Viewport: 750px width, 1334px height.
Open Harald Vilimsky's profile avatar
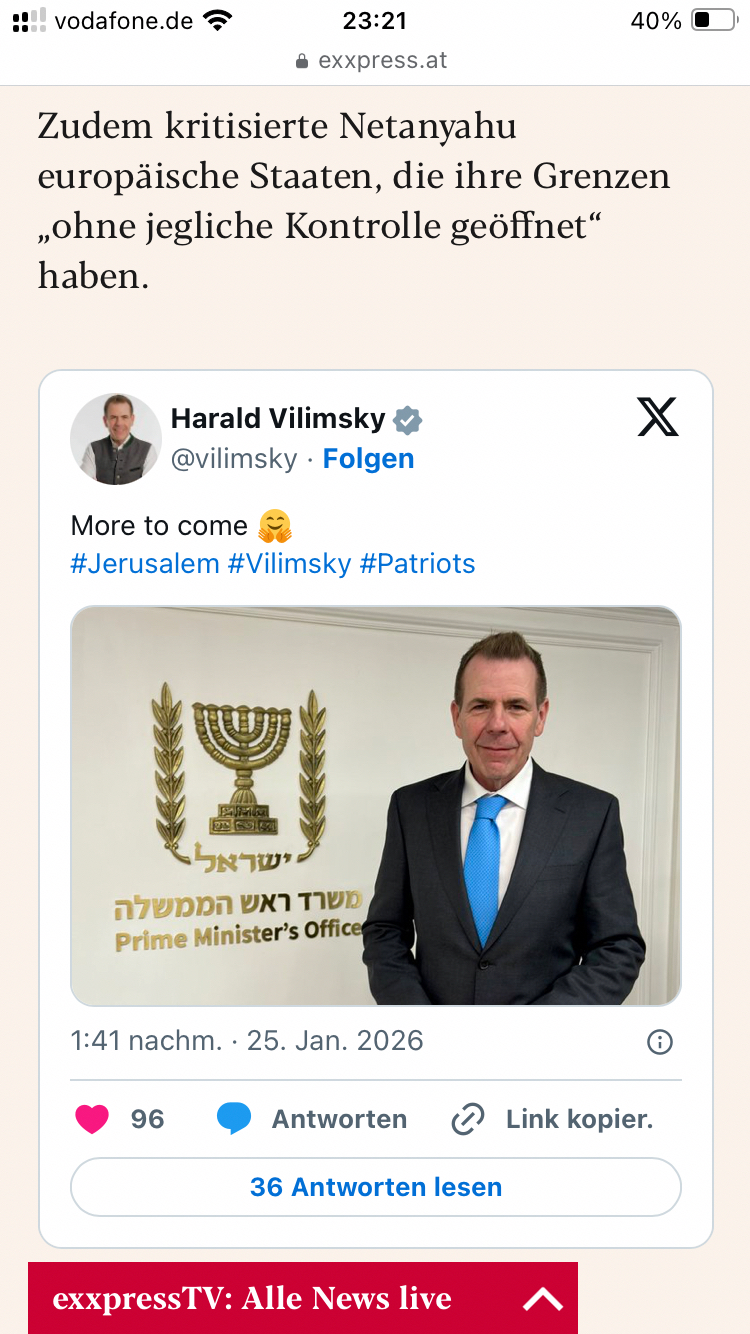(x=115, y=438)
